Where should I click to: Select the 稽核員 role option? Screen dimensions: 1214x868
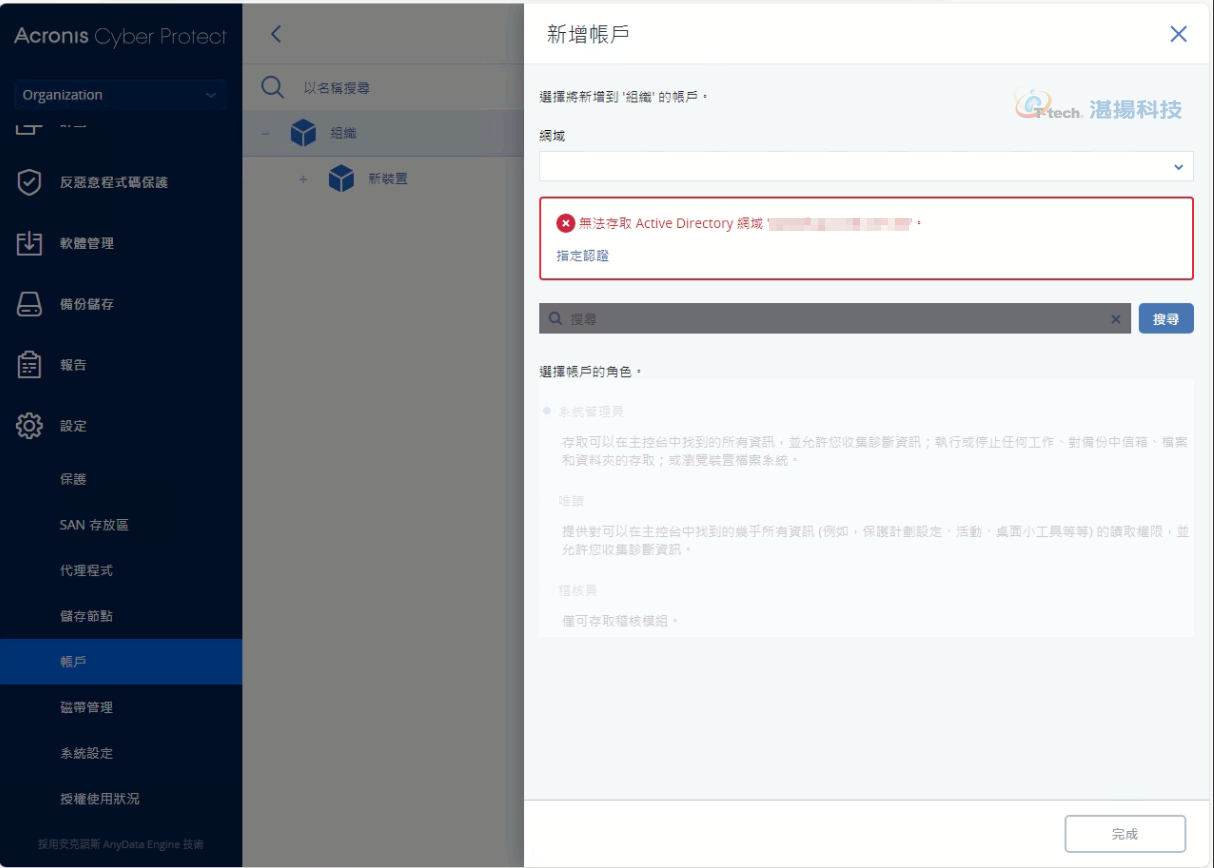pos(578,590)
